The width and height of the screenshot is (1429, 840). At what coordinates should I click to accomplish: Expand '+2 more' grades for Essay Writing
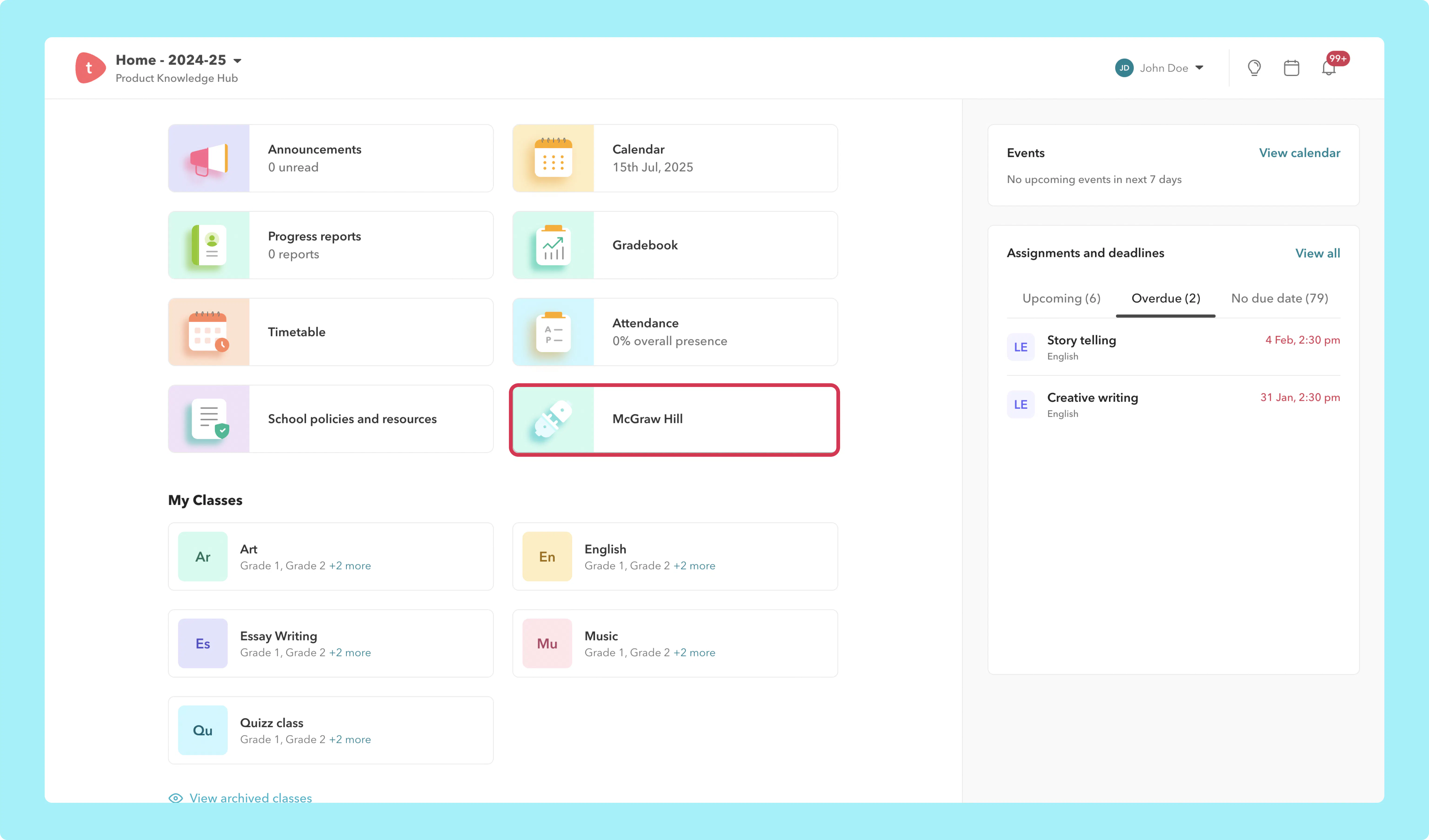[x=350, y=652]
